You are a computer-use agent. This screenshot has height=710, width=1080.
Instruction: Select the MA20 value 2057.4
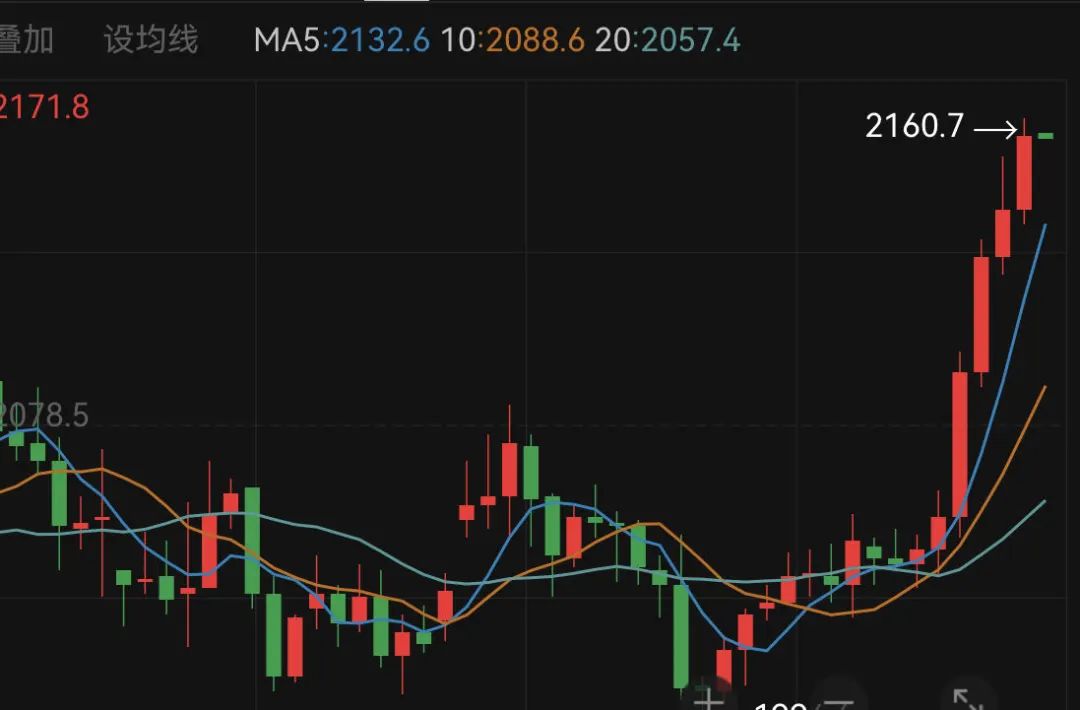click(x=691, y=40)
